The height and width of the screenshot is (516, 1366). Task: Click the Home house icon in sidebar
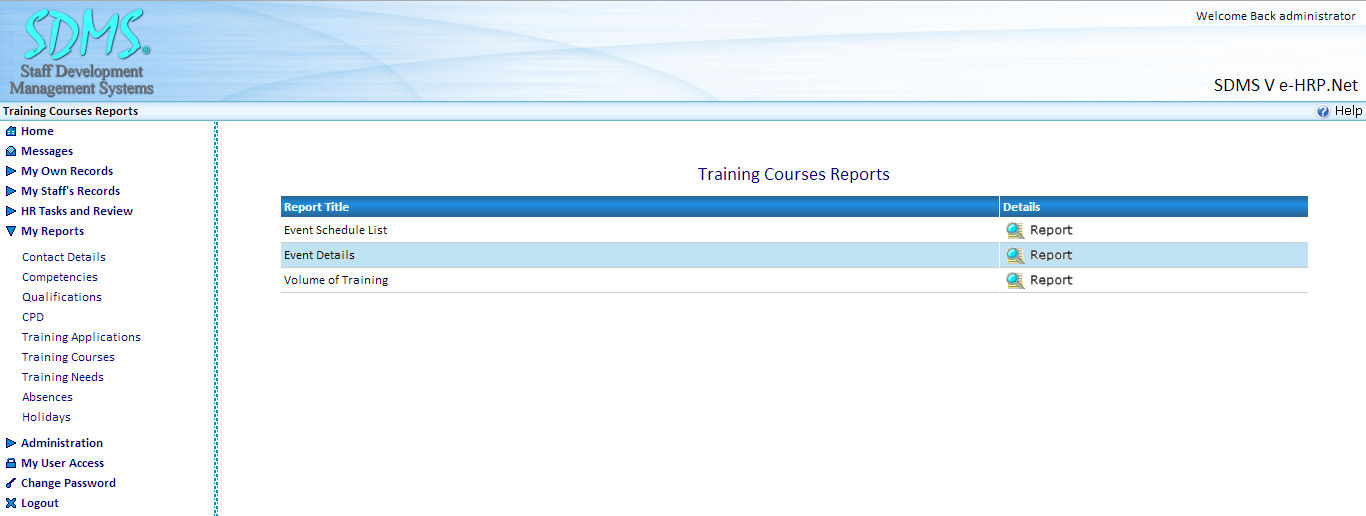click(x=11, y=131)
